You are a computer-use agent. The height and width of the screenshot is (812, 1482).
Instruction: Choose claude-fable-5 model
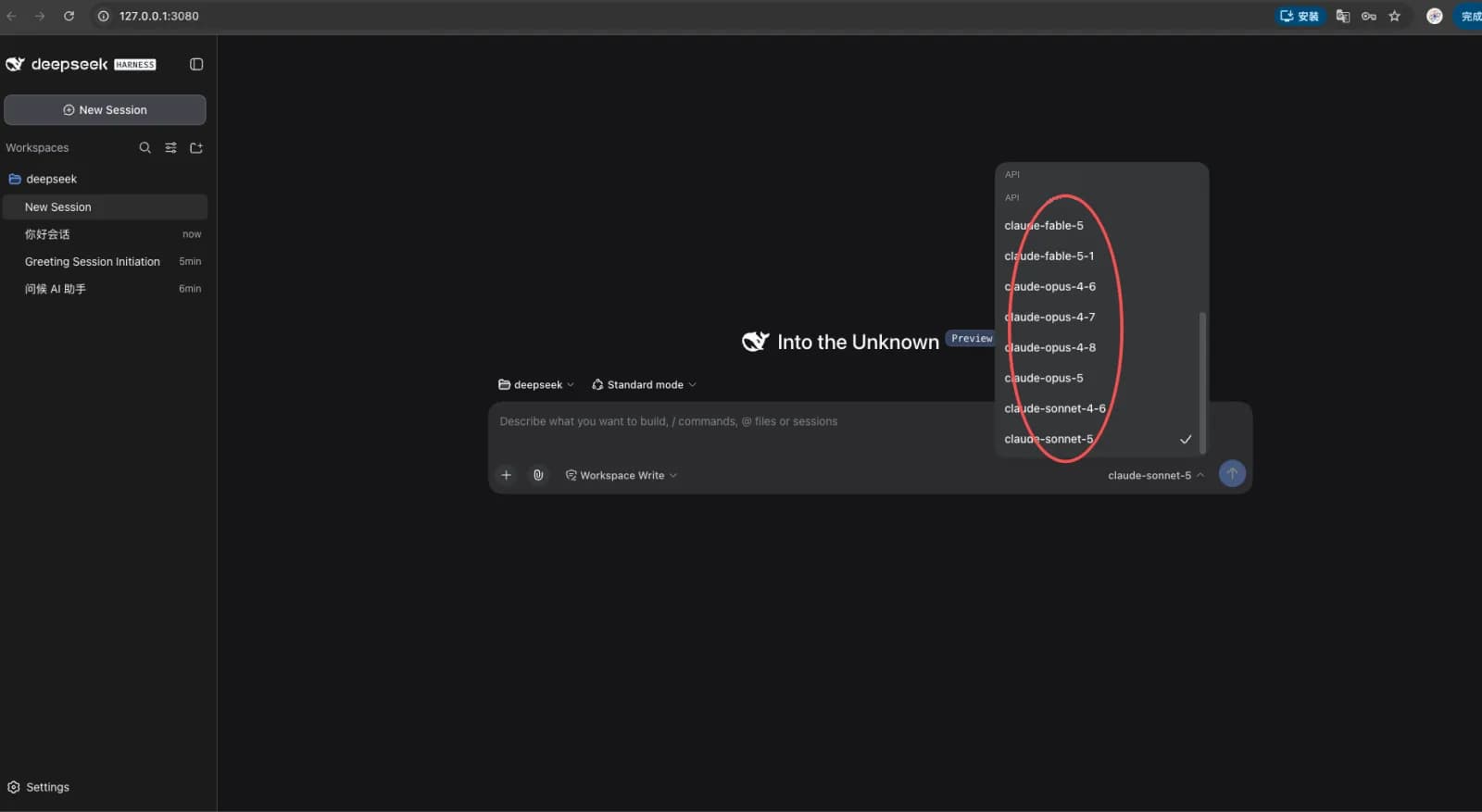pos(1099,225)
